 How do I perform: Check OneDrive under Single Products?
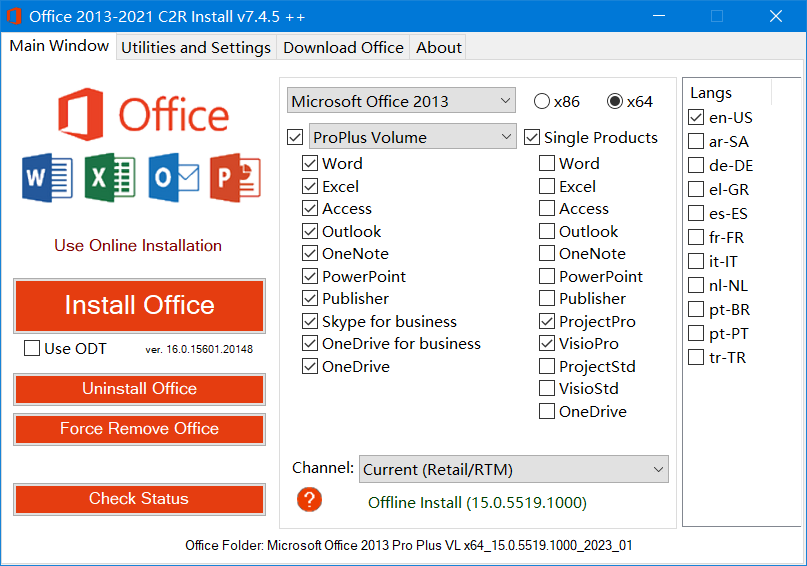pyautogui.click(x=547, y=412)
